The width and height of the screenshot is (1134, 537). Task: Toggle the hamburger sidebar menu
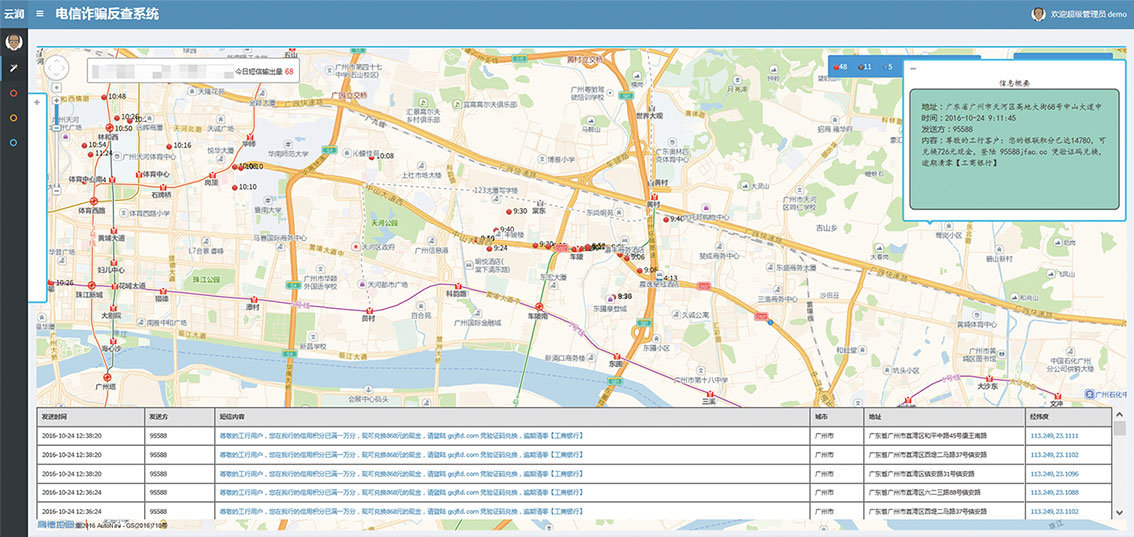tap(39, 14)
